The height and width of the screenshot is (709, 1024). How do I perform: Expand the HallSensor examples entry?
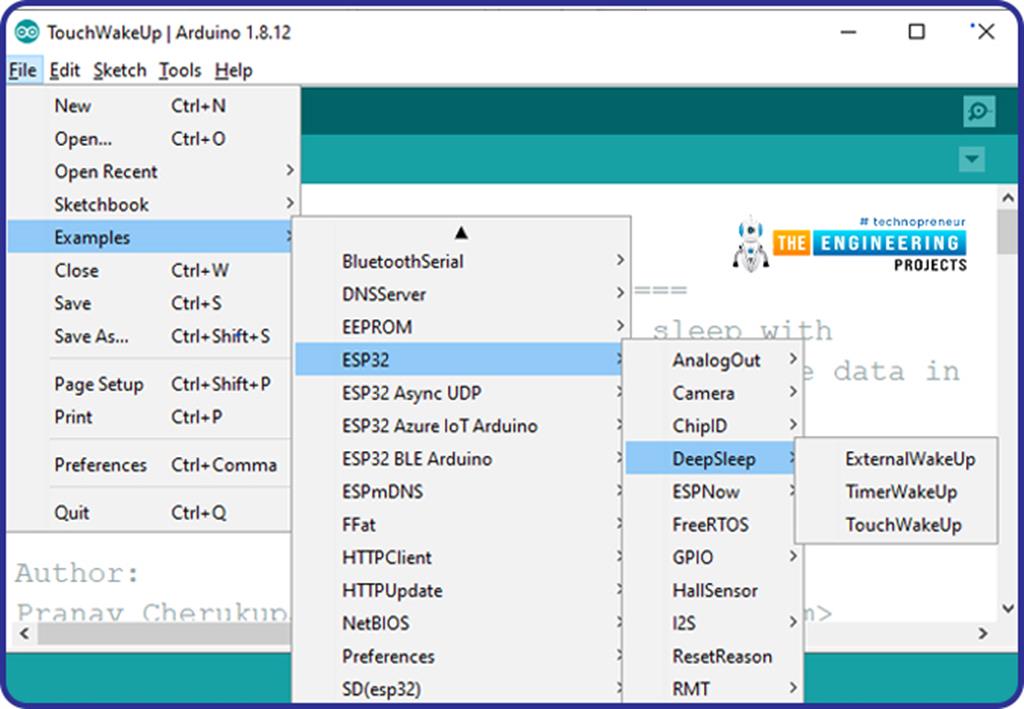tap(715, 591)
